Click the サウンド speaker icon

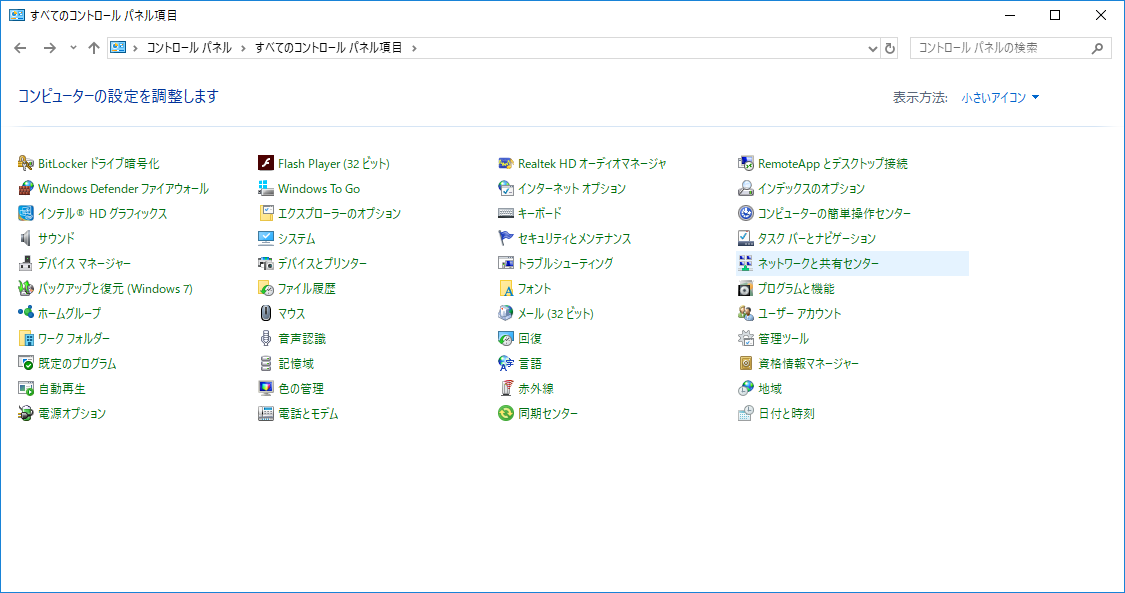(26, 238)
